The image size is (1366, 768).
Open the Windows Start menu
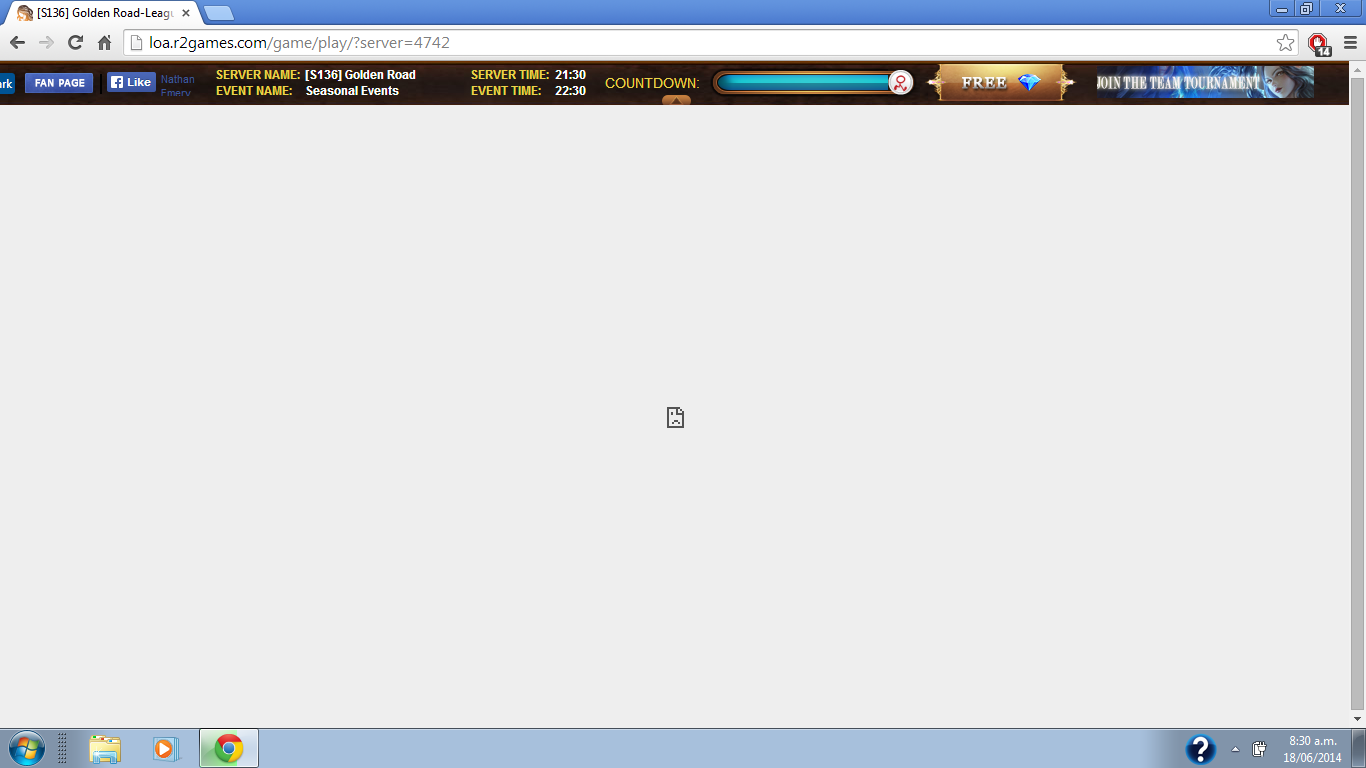pos(26,748)
